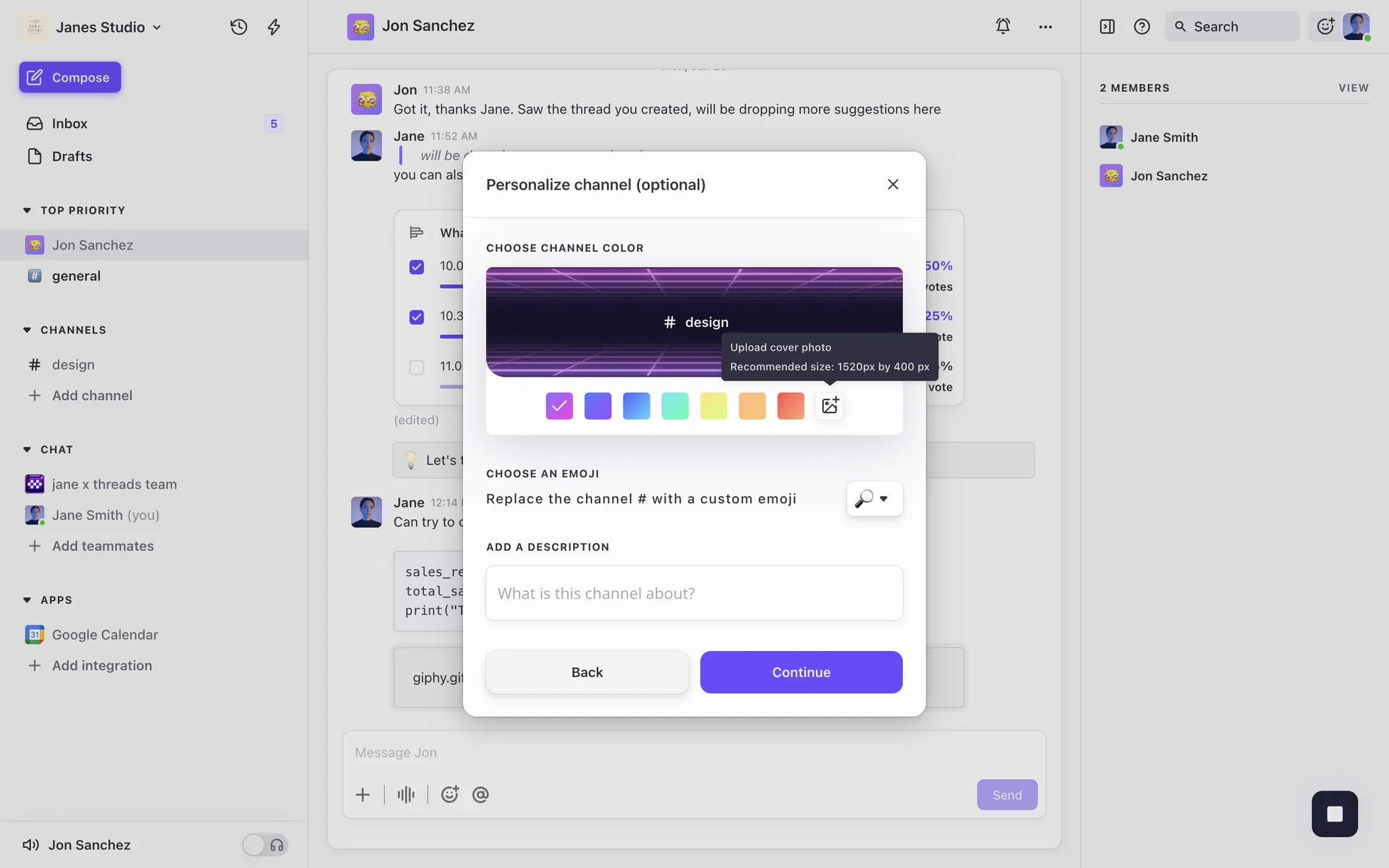The image size is (1389, 868).
Task: Toggle the right sidebar panel icon
Action: (x=1107, y=27)
